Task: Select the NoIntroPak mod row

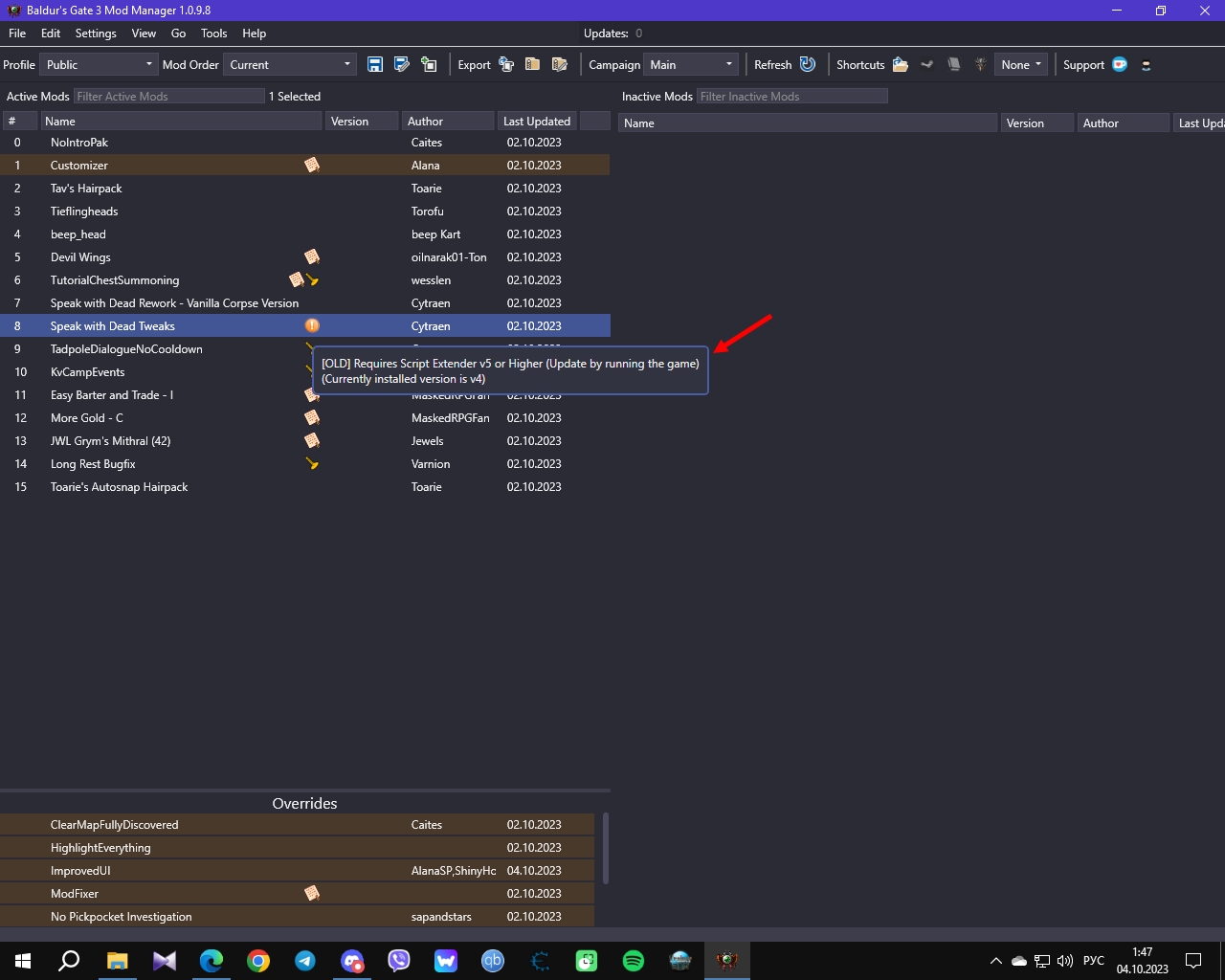Action: pyautogui.click(x=305, y=142)
